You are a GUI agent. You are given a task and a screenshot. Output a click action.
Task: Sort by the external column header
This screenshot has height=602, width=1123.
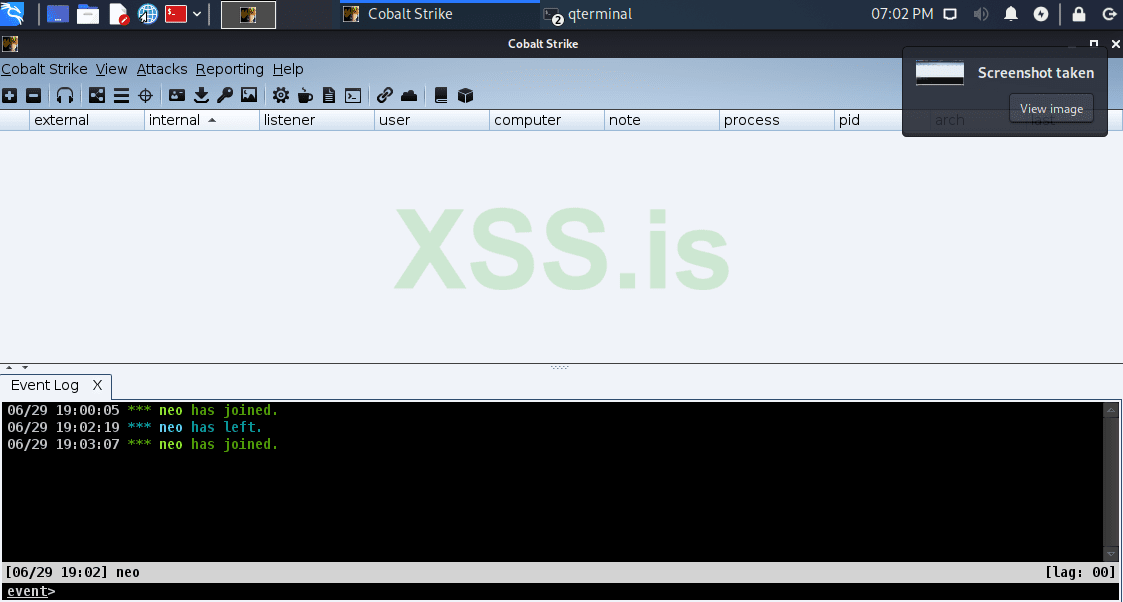pos(87,120)
